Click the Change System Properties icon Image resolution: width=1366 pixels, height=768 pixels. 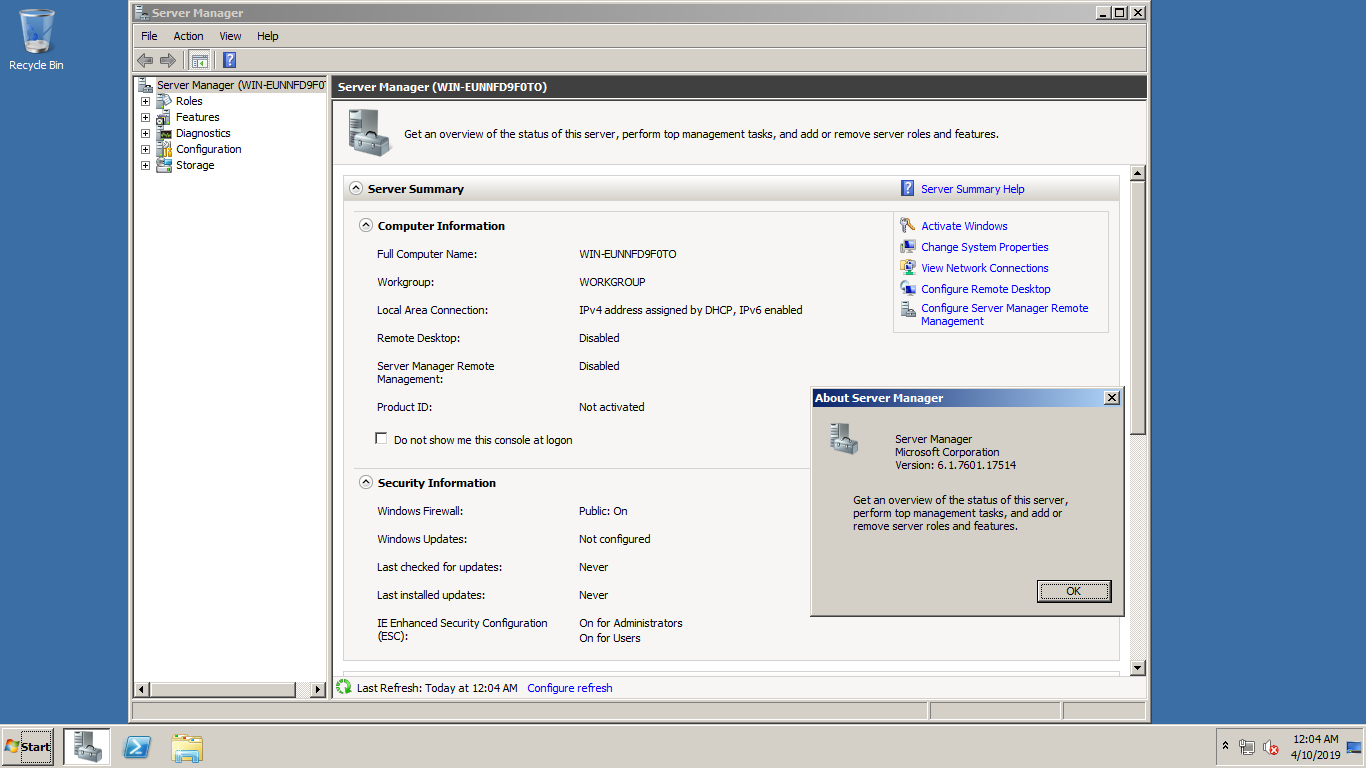(x=907, y=247)
